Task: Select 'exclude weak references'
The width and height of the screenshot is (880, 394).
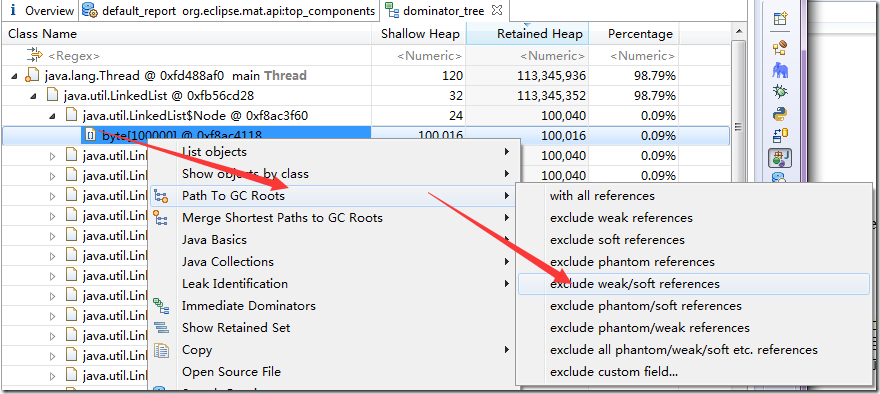Action: coord(694,218)
